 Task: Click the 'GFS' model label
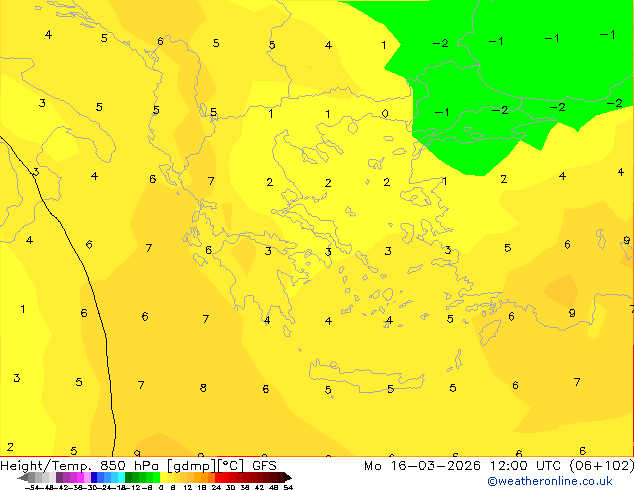coord(264,466)
